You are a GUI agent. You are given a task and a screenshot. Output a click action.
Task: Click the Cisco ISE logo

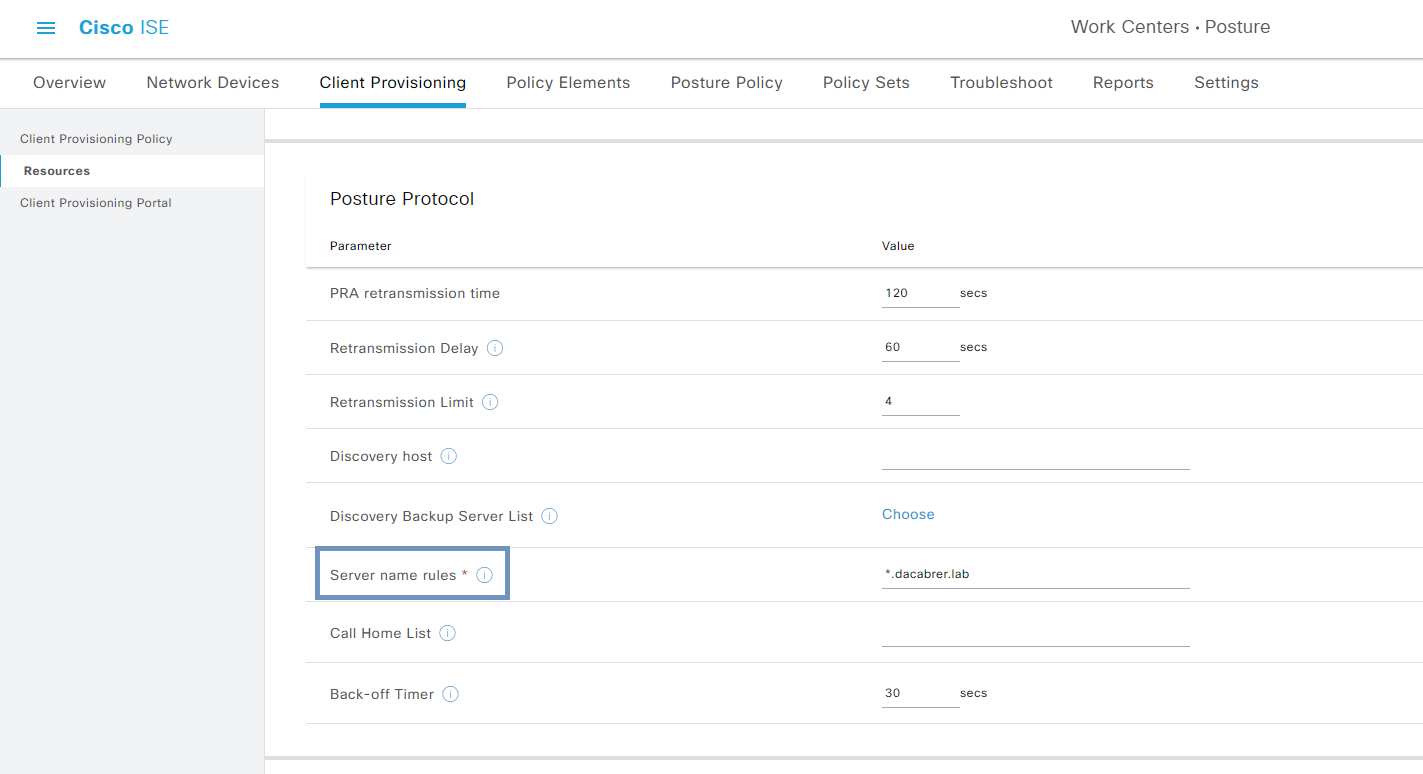click(x=124, y=28)
